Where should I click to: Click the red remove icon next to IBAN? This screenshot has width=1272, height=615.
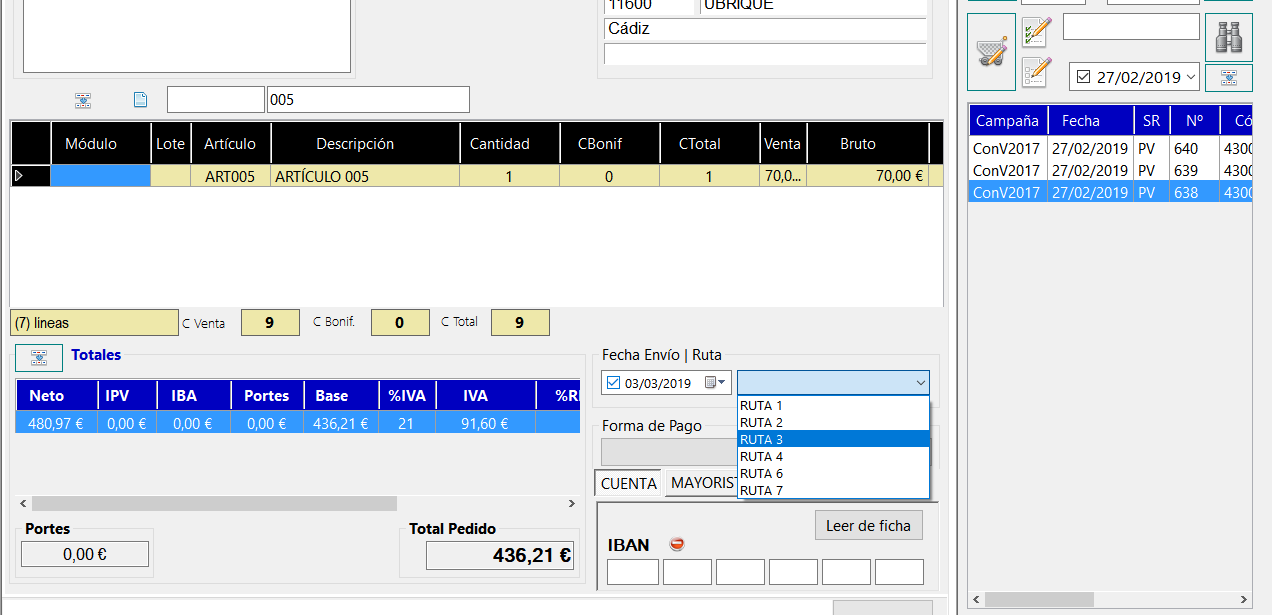click(x=677, y=544)
